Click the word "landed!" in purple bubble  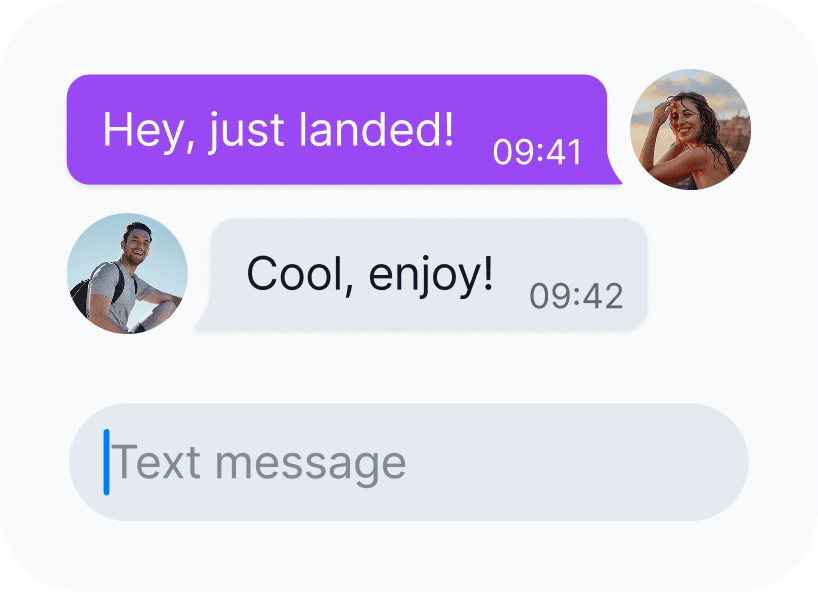(x=376, y=129)
